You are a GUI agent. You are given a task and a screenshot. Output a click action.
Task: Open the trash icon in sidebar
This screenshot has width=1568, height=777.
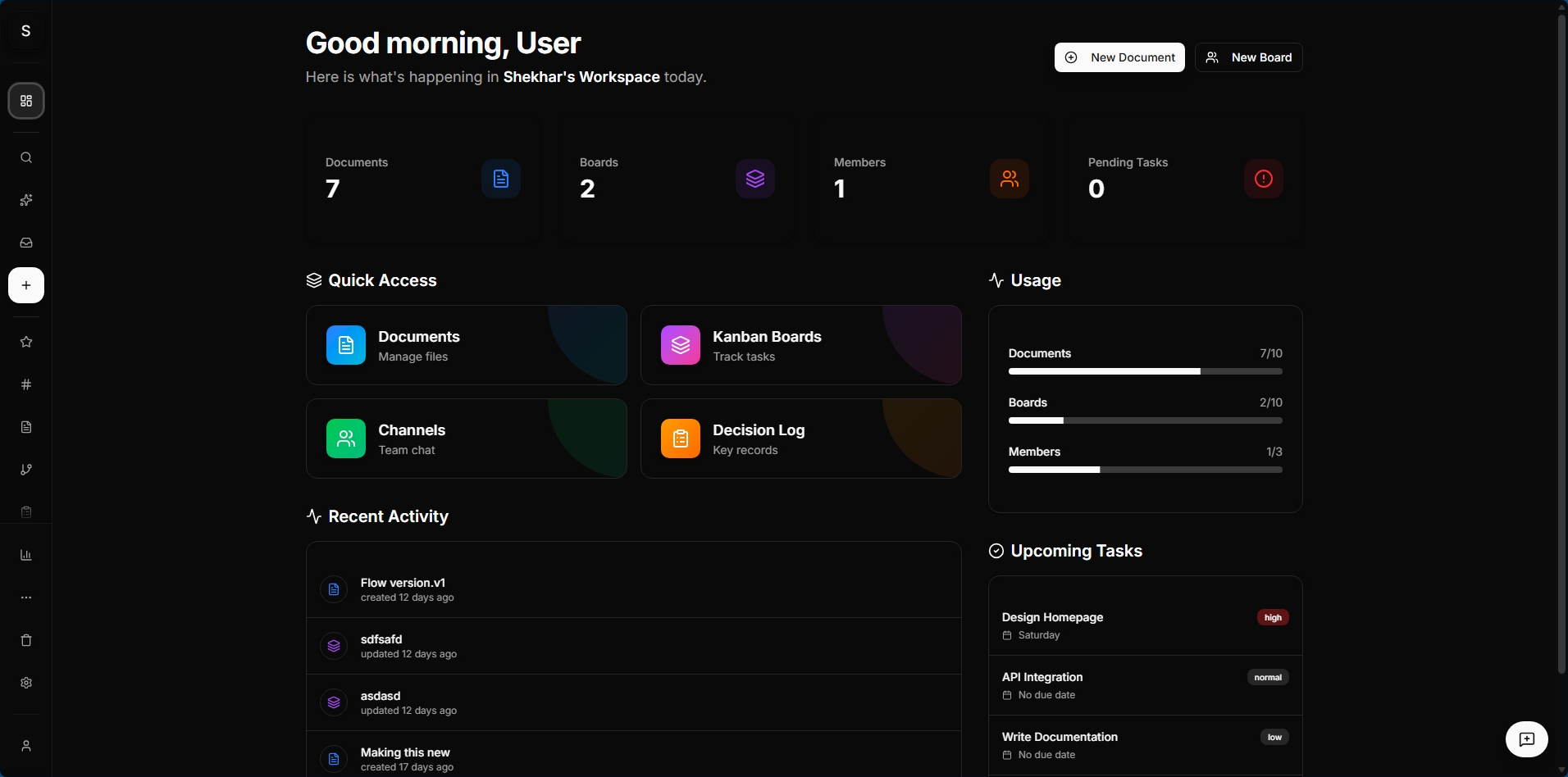coord(25,640)
